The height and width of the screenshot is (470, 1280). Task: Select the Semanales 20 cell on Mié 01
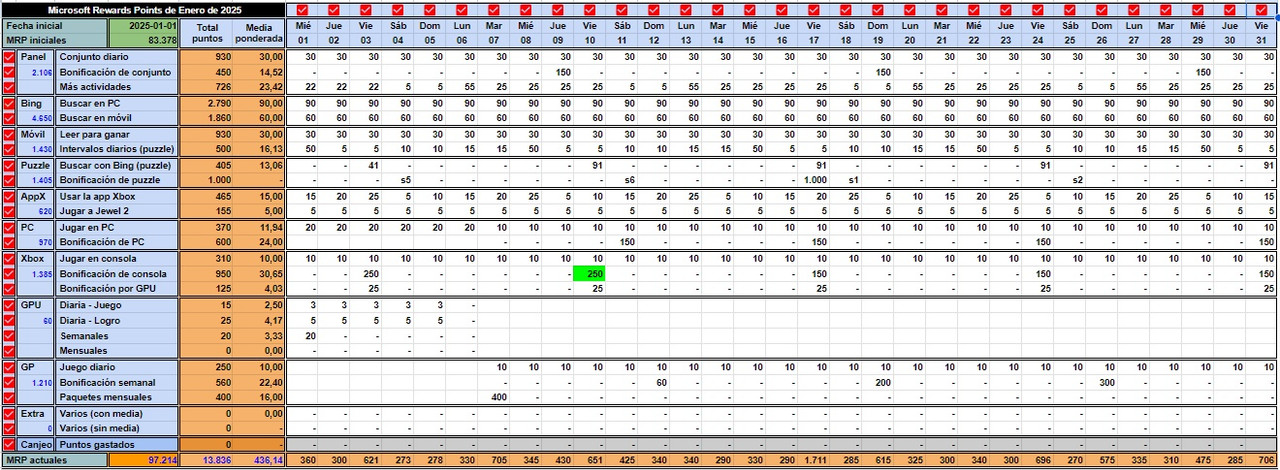[304, 336]
